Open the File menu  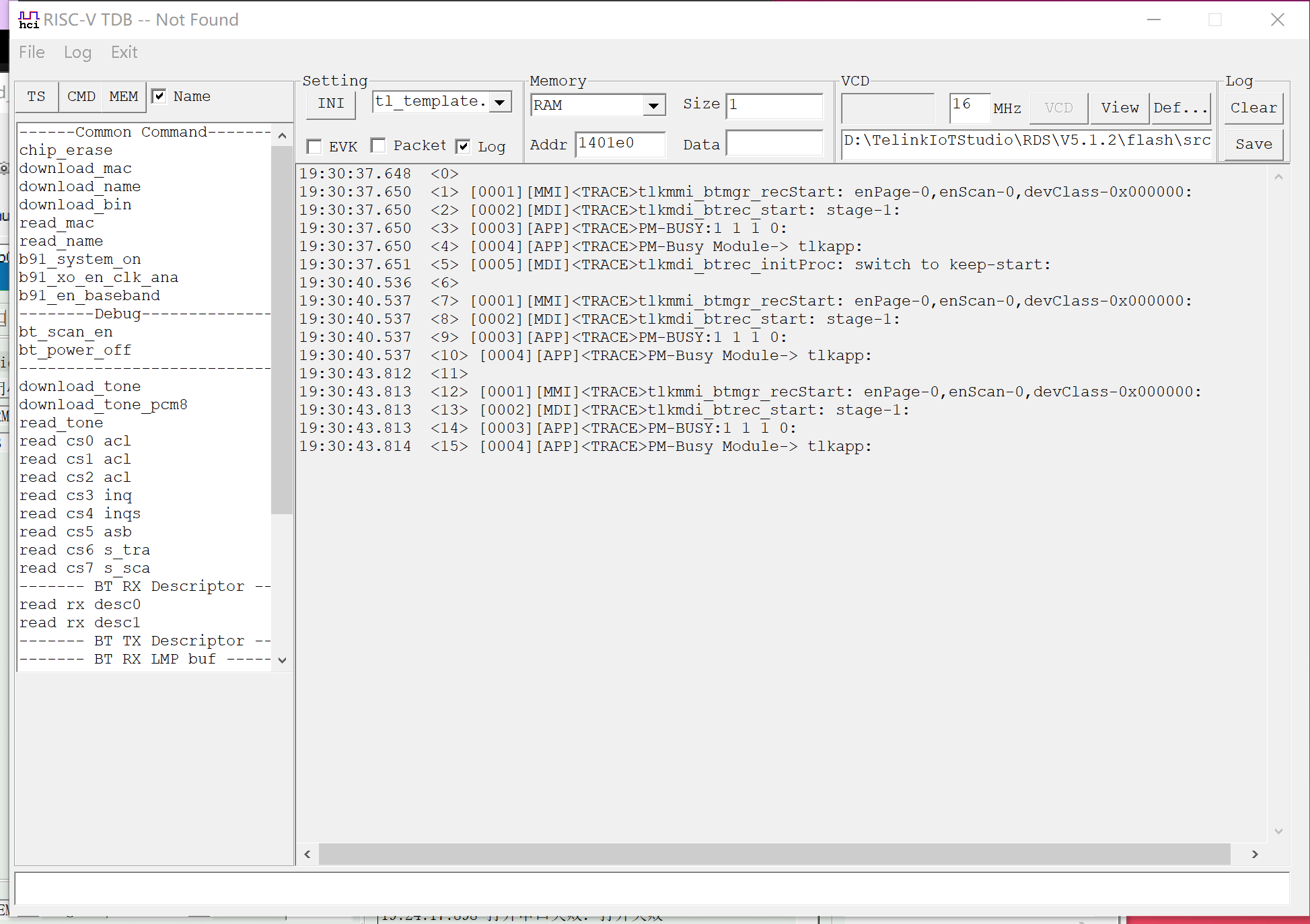point(32,52)
